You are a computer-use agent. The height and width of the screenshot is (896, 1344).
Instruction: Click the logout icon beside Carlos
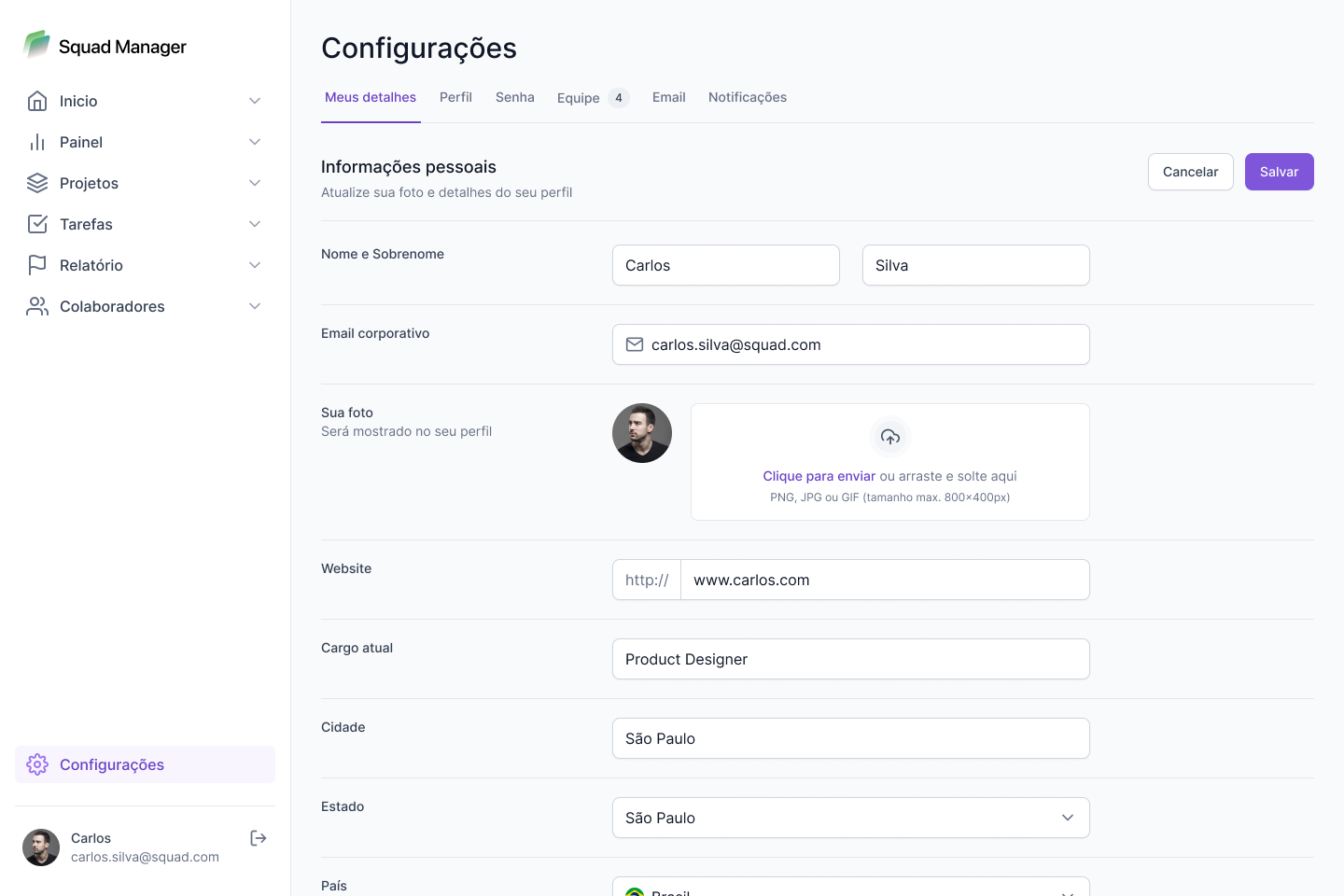tap(259, 838)
